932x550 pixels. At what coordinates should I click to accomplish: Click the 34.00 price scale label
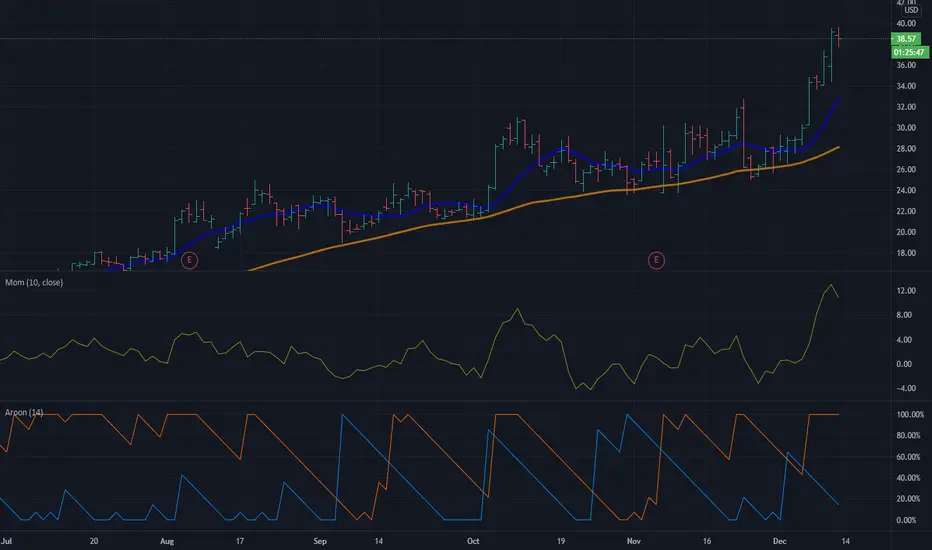pos(906,86)
